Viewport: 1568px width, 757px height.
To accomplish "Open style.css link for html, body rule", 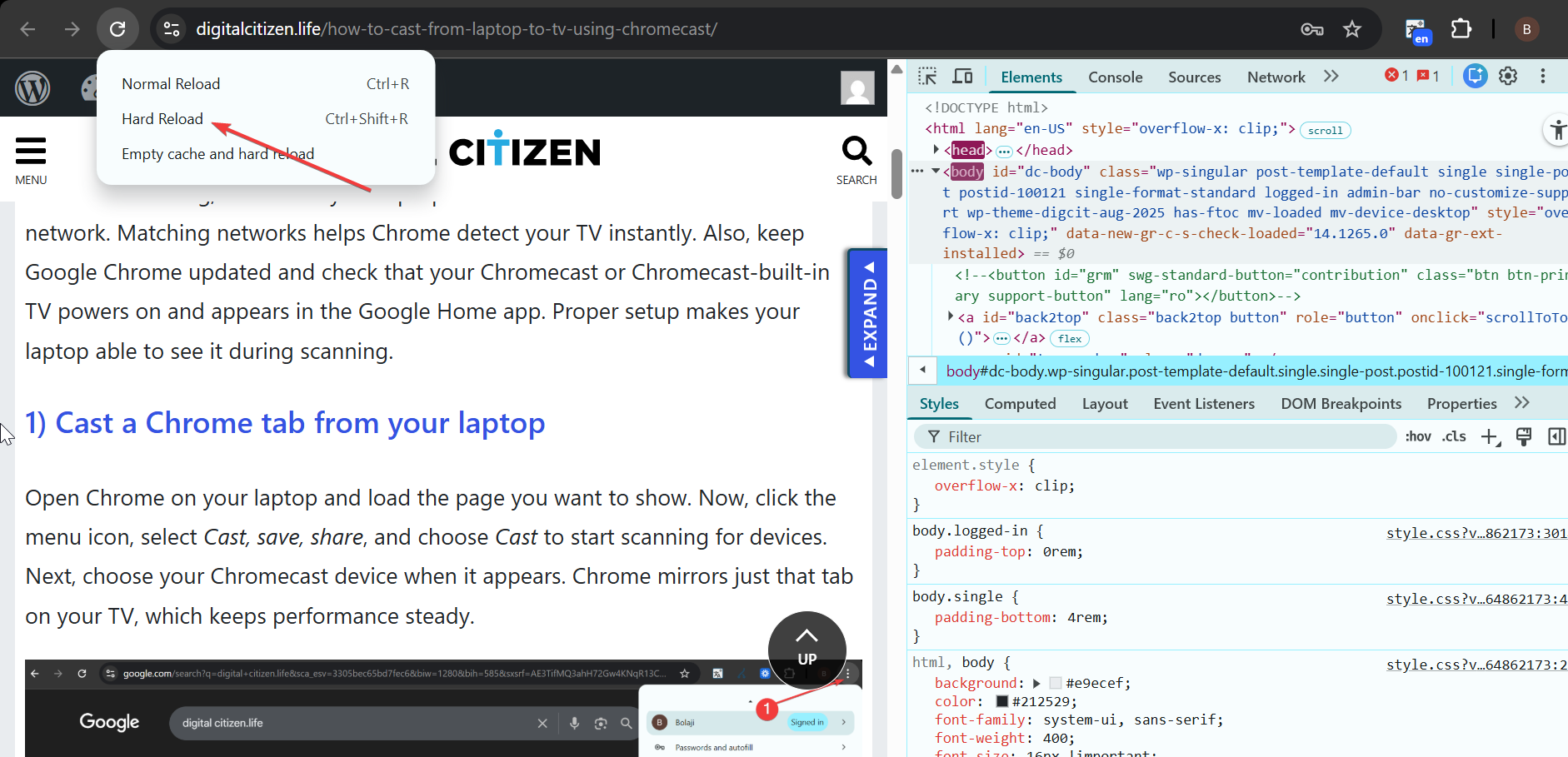I will tap(1476, 665).
